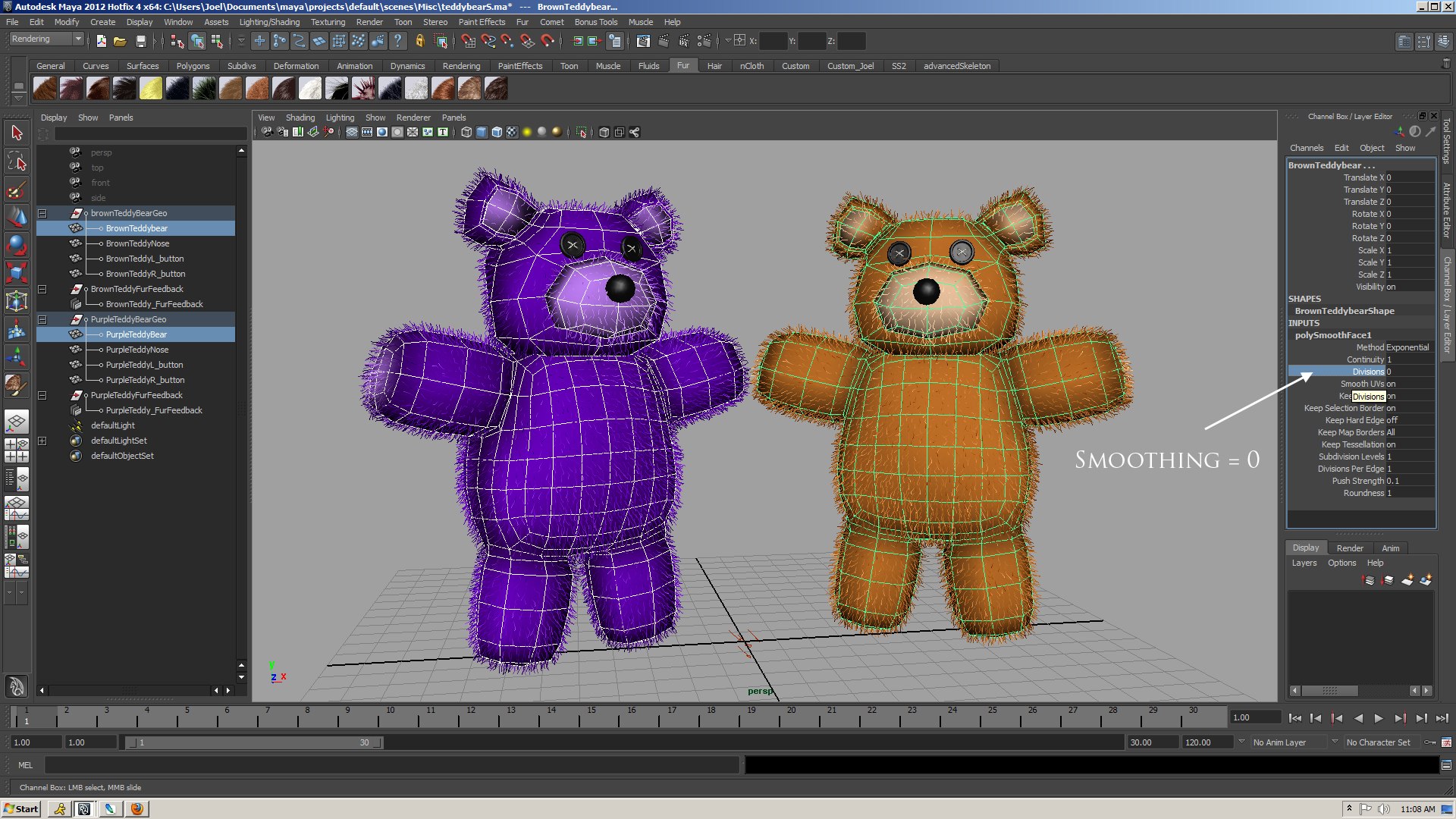Choose the Rotate tool sphere icon

point(17,246)
